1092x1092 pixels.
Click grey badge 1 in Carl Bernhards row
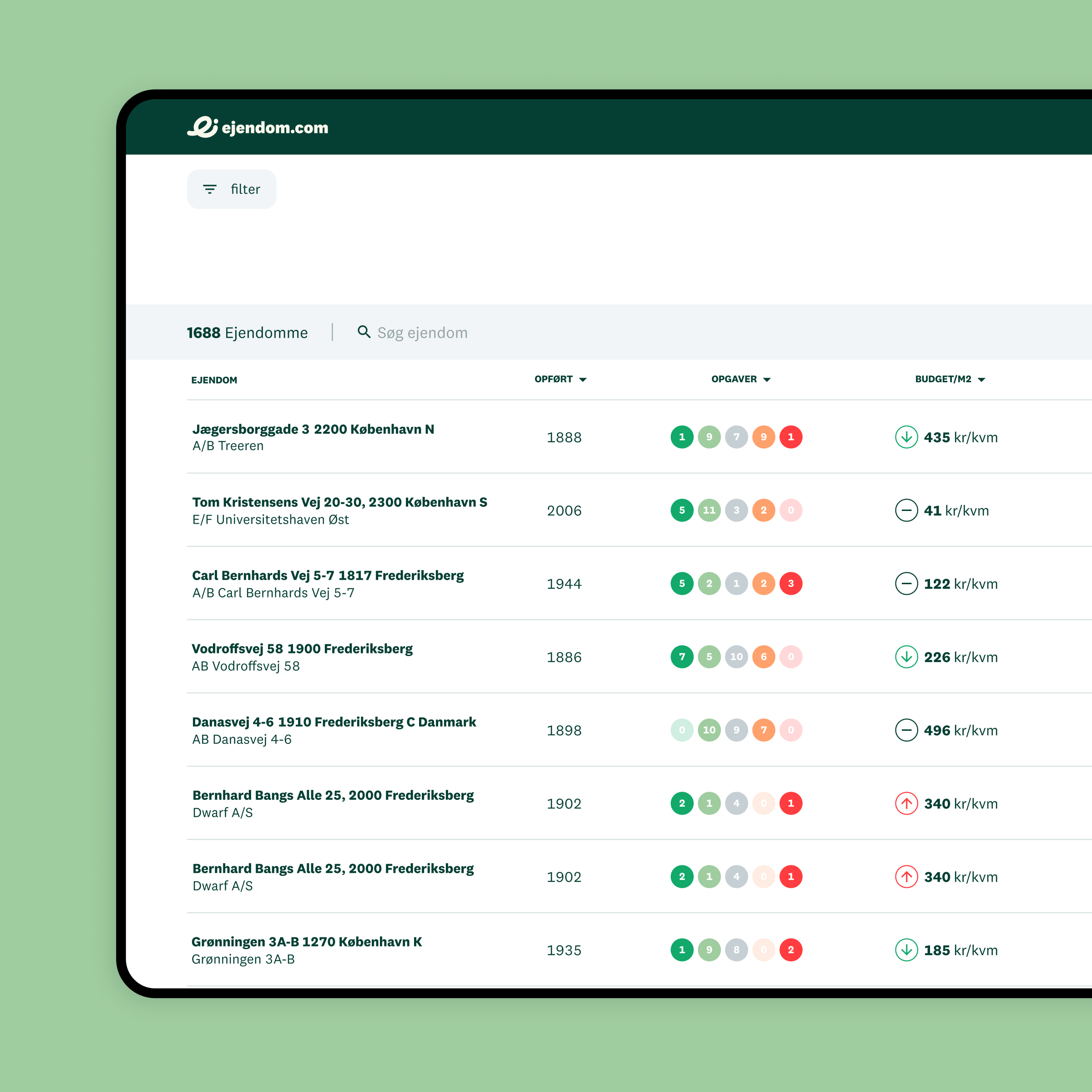[737, 583]
